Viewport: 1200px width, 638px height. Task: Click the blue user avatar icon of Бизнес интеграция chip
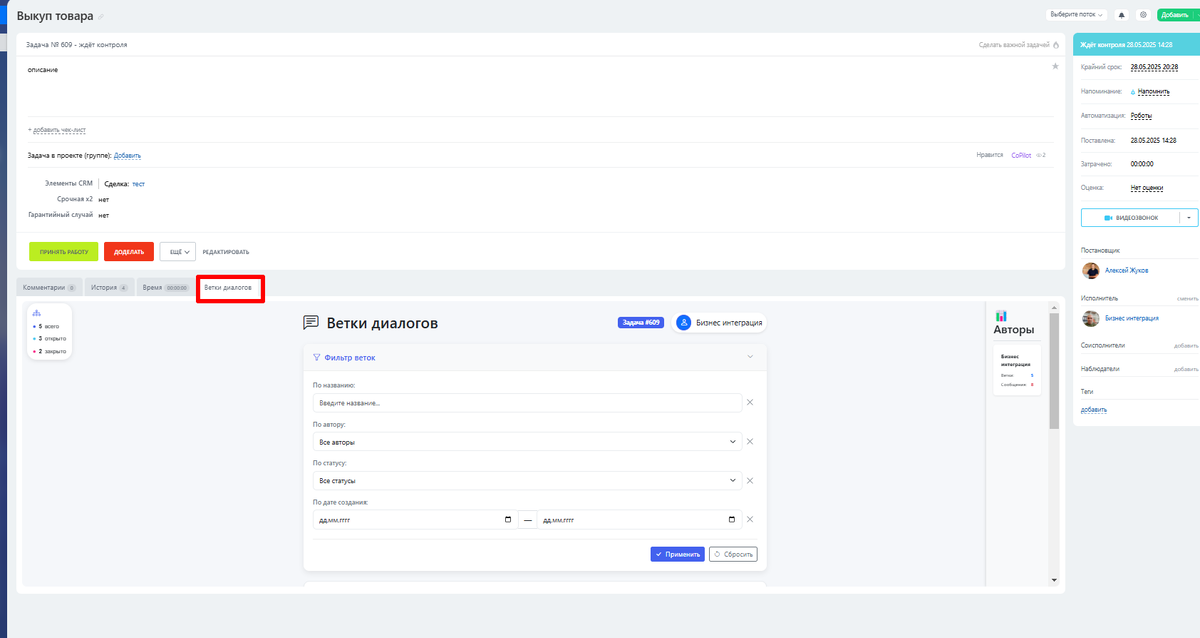point(684,322)
